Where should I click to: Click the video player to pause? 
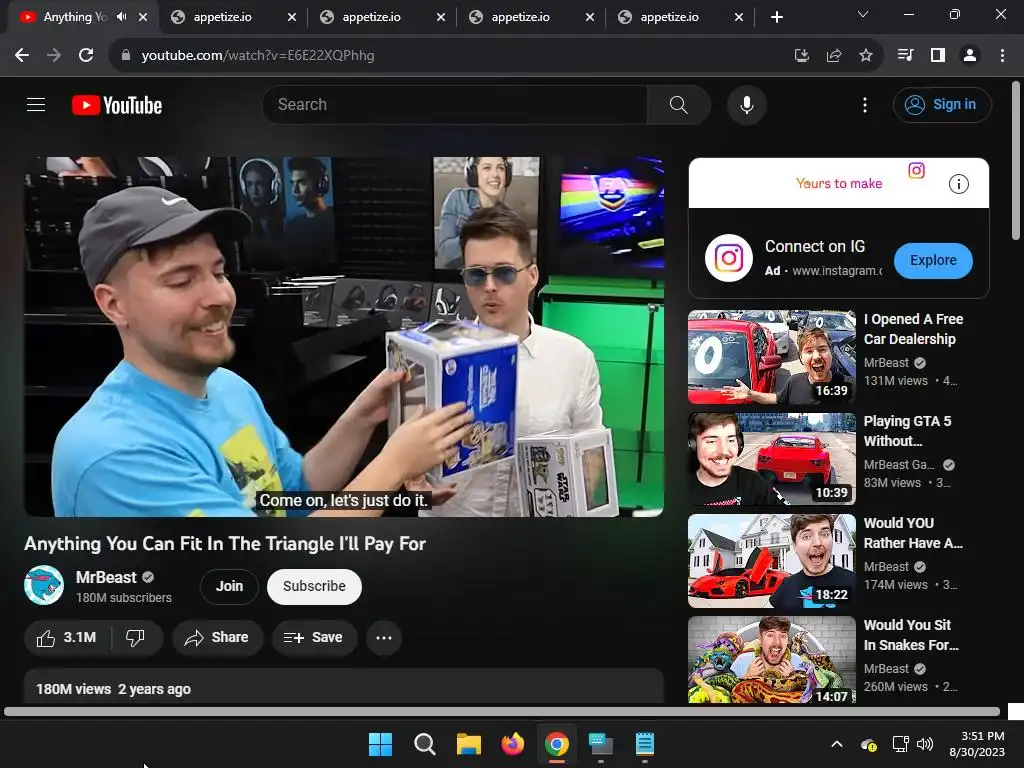(x=344, y=336)
